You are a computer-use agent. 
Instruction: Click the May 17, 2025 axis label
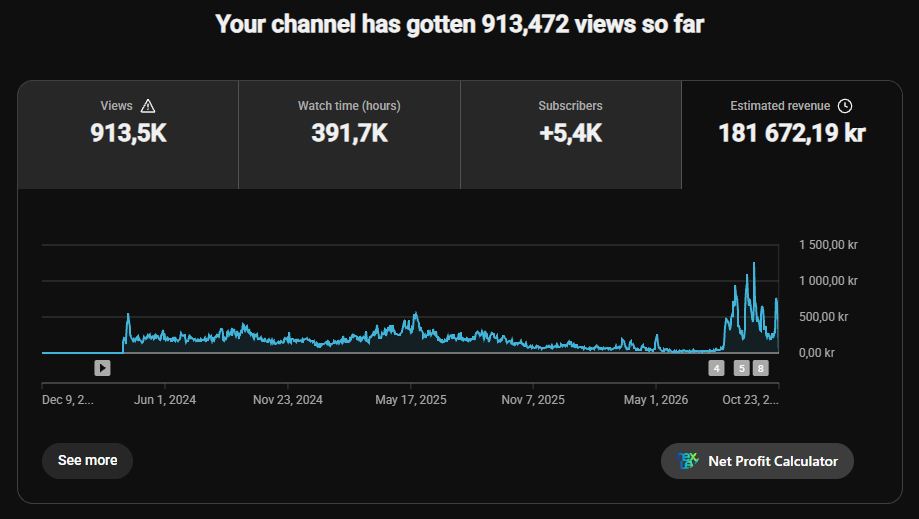[411, 400]
